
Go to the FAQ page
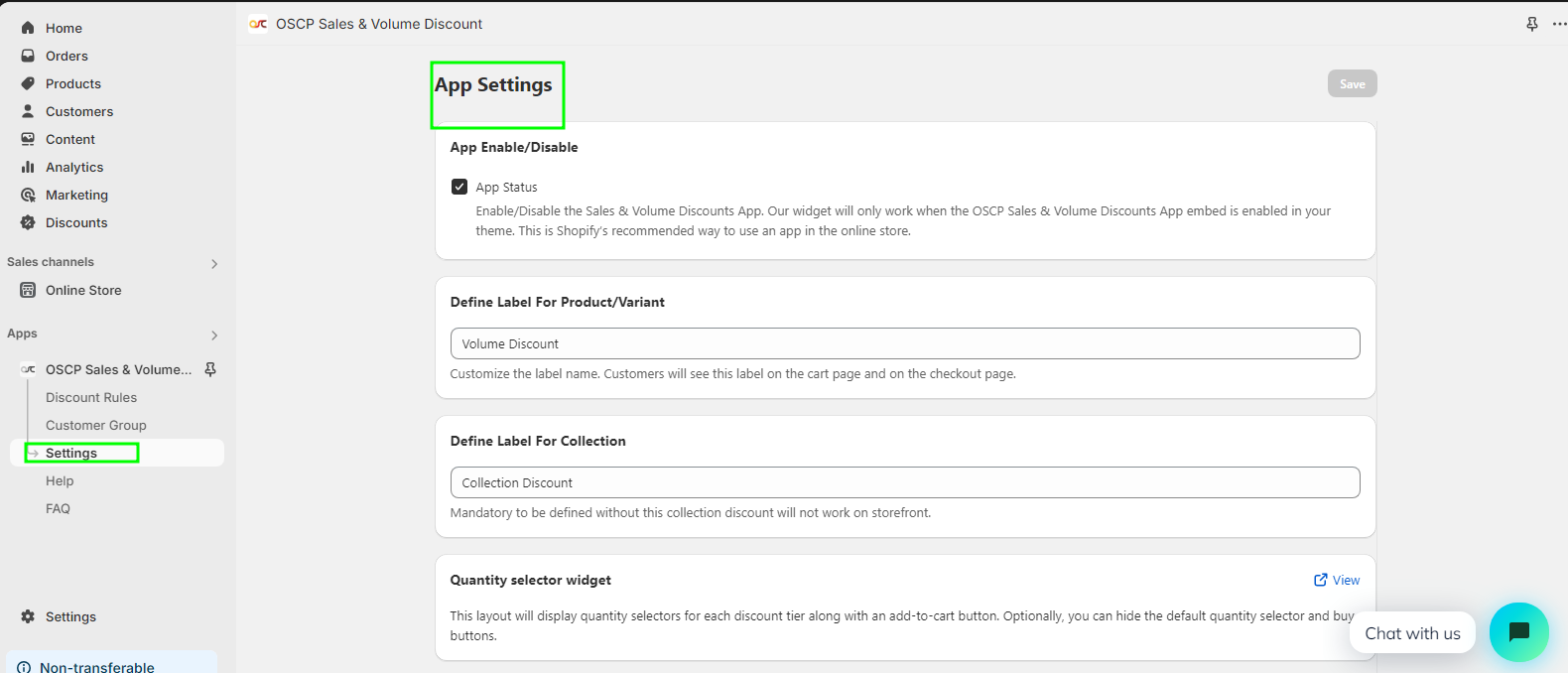[58, 508]
